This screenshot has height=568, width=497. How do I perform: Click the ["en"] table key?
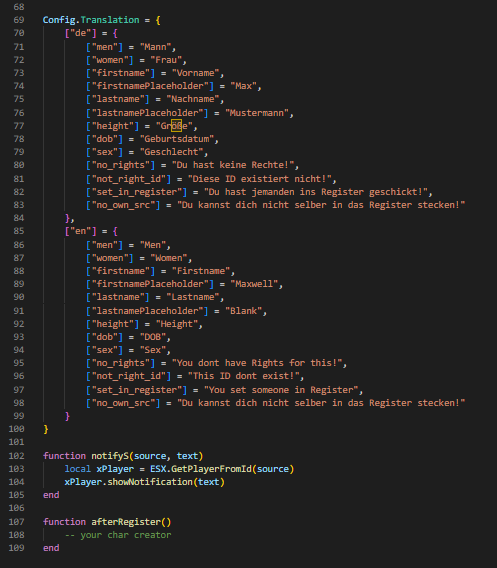point(80,231)
